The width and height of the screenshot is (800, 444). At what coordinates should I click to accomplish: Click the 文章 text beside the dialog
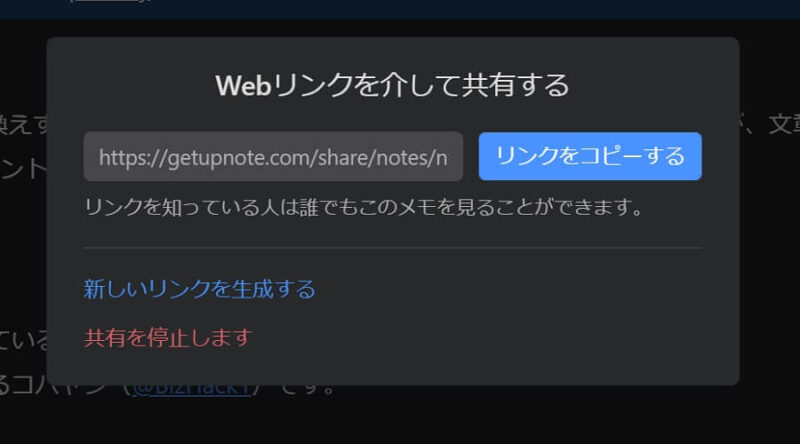(784, 125)
